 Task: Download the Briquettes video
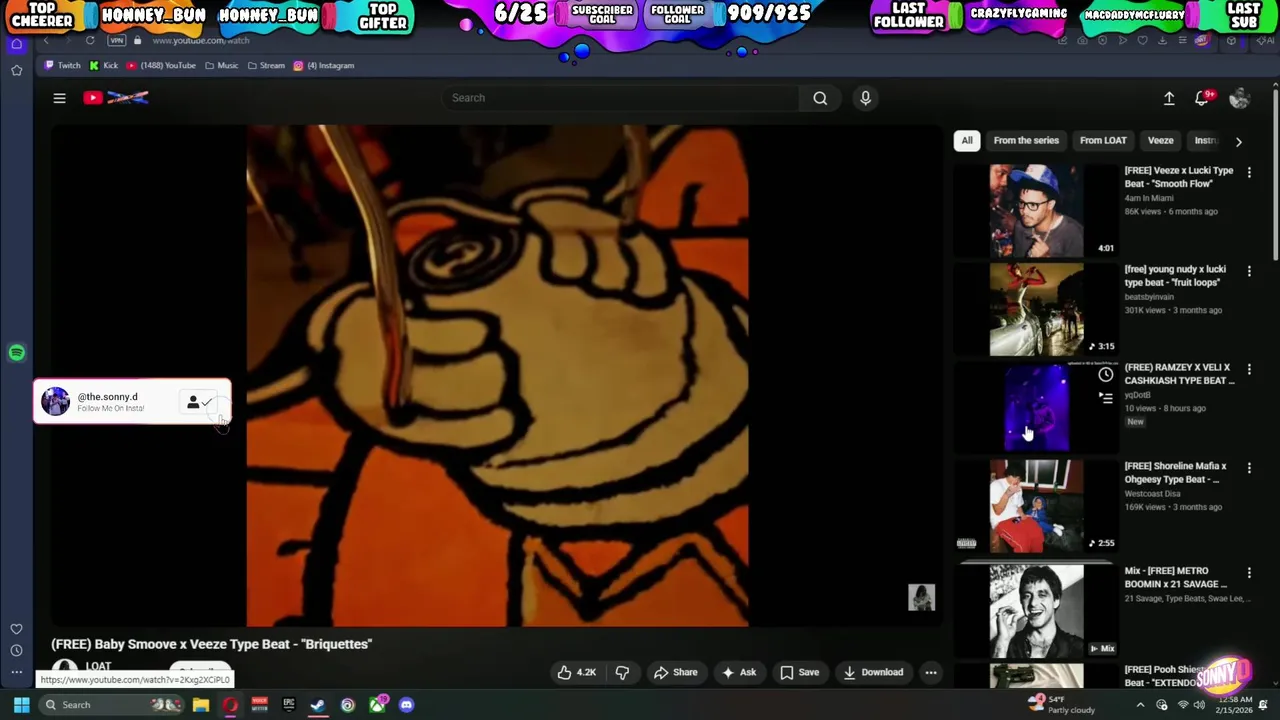[873, 672]
